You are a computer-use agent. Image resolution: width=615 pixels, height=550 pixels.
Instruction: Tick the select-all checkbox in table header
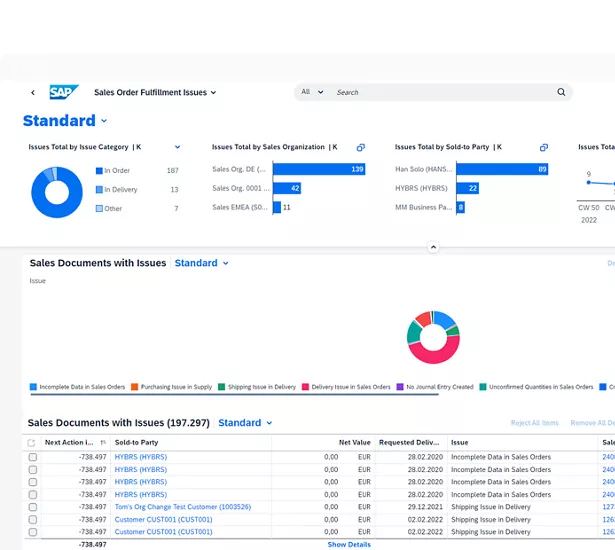(x=32, y=443)
